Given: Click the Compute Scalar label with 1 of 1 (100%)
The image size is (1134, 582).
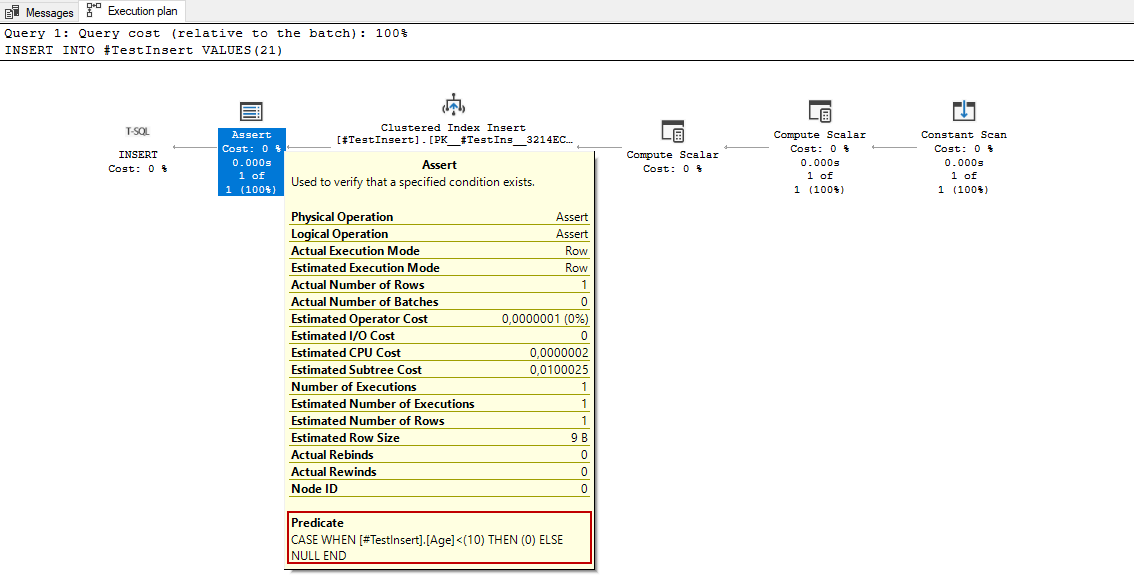Looking at the screenshot, I should [819, 162].
